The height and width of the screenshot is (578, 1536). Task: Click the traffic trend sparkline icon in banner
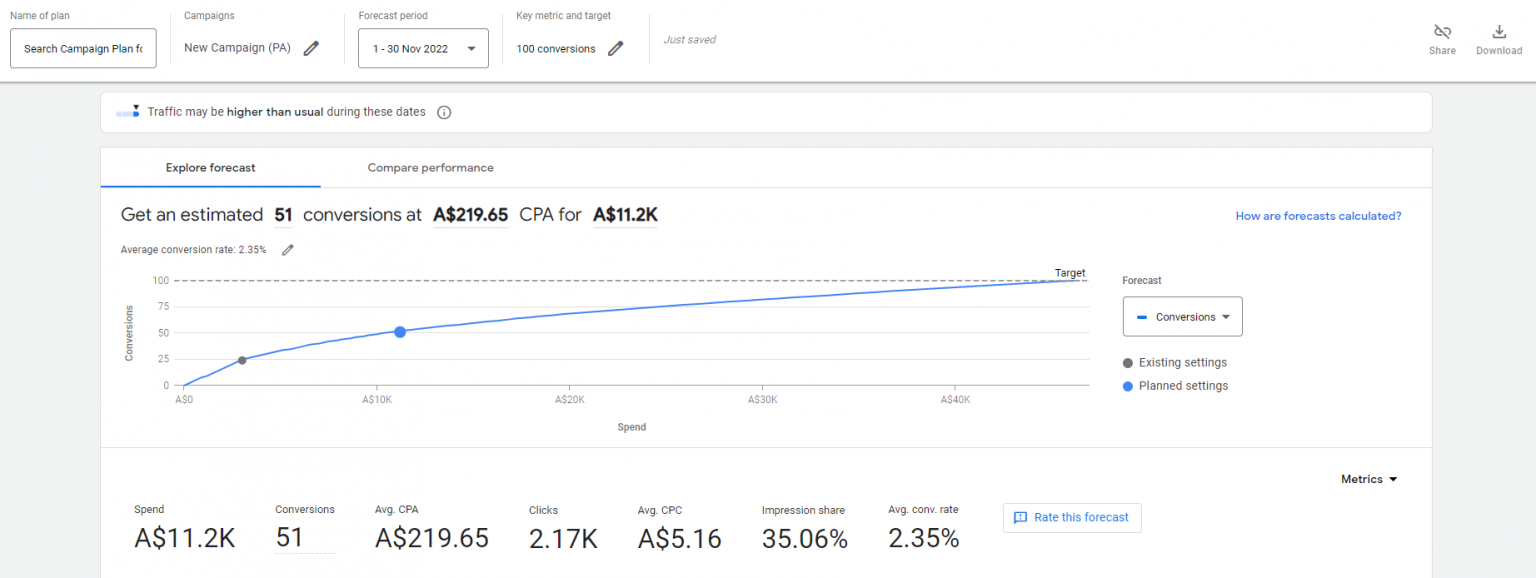tap(127, 112)
